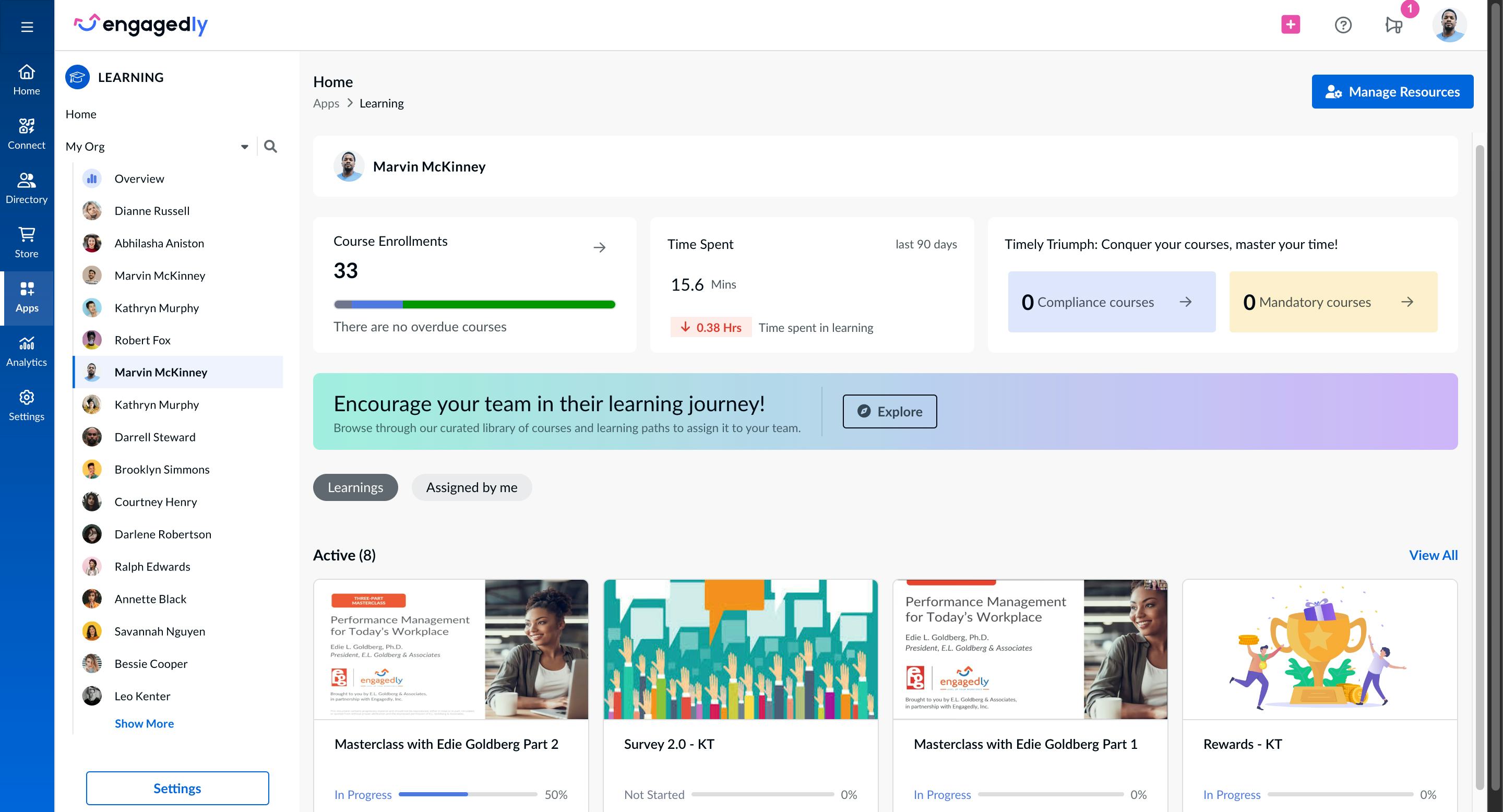The image size is (1503, 812).
Task: Click View All active courses link
Action: (x=1433, y=555)
